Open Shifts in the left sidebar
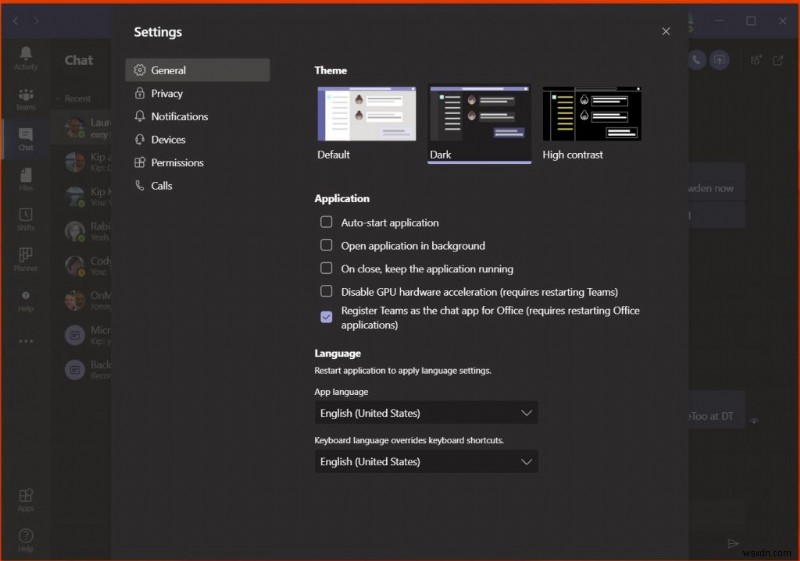This screenshot has width=800, height=561. 26,219
